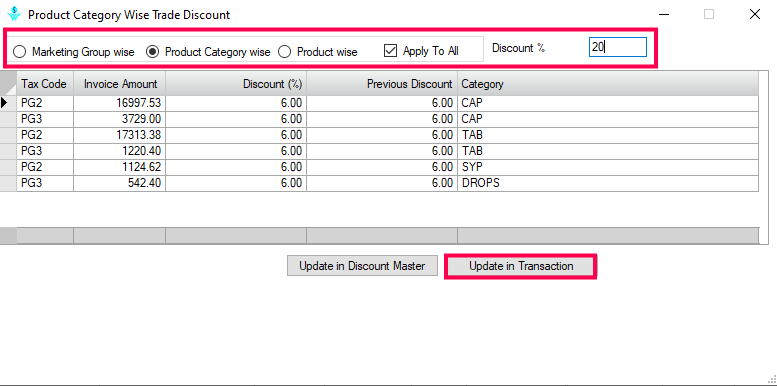Click Discount (%) cell in 16997.53 row
The height and width of the screenshot is (386, 777).
(x=236, y=103)
